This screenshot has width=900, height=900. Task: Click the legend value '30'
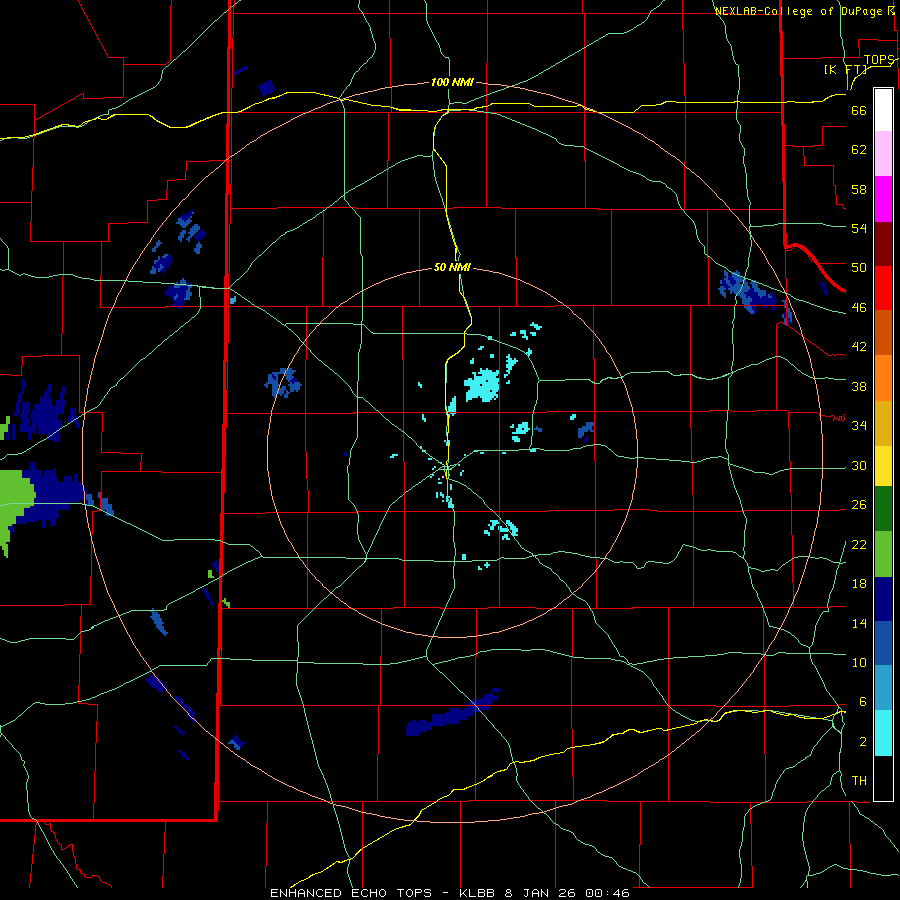[859, 465]
